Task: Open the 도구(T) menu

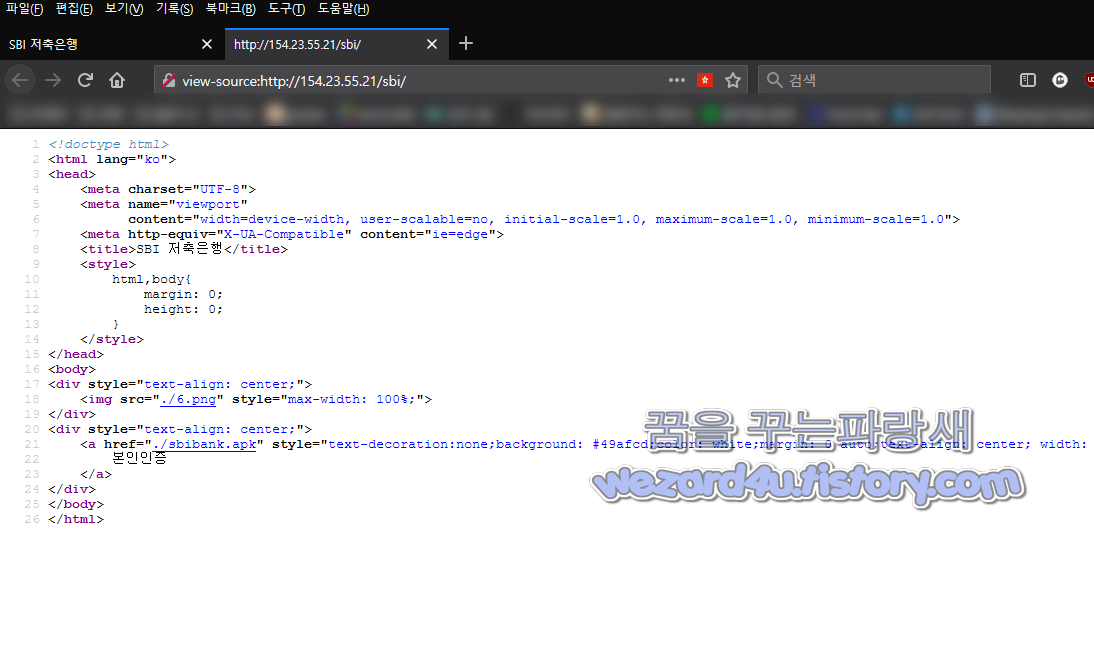Action: click(x=286, y=9)
